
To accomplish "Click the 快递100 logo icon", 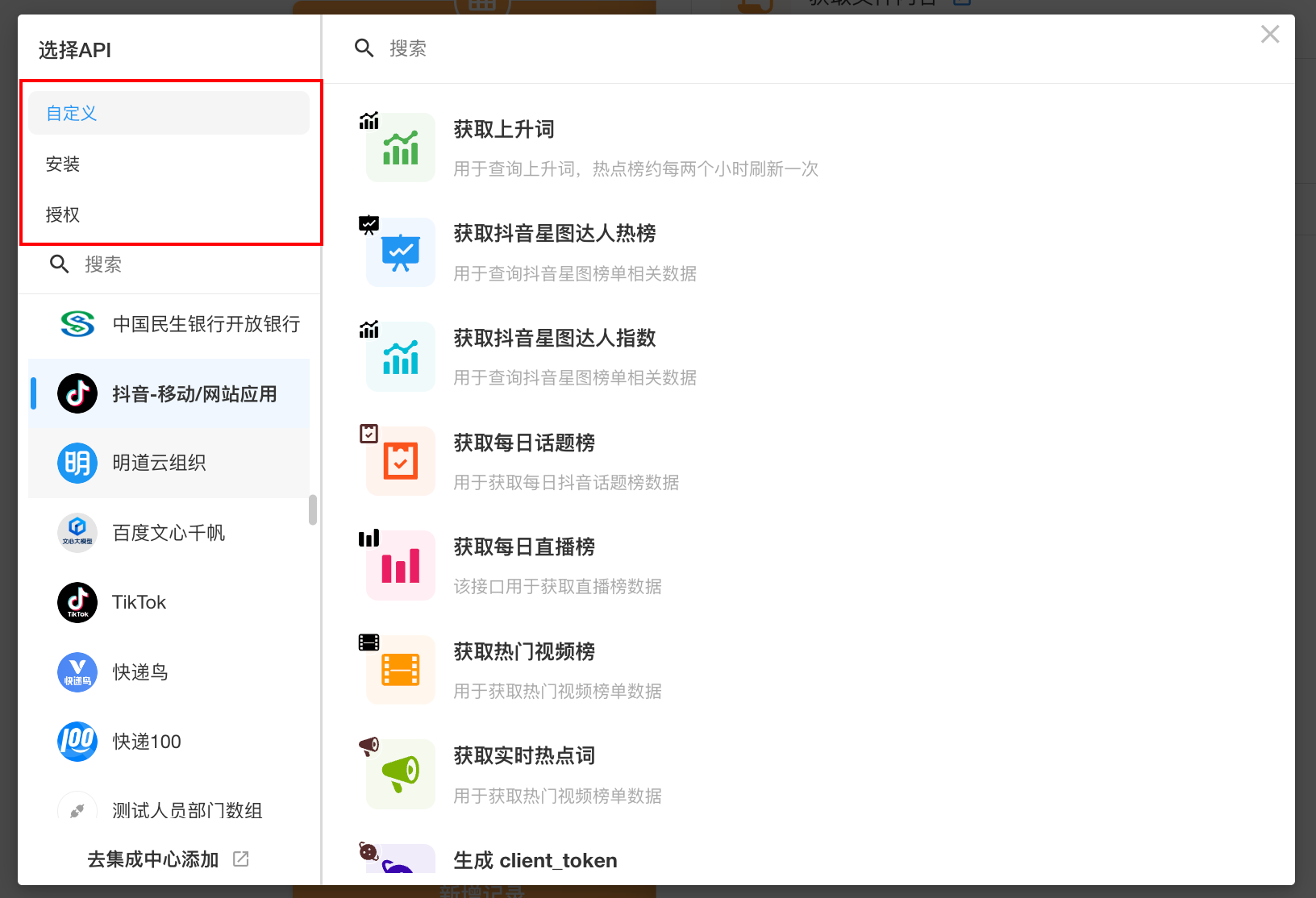I will 77,742.
